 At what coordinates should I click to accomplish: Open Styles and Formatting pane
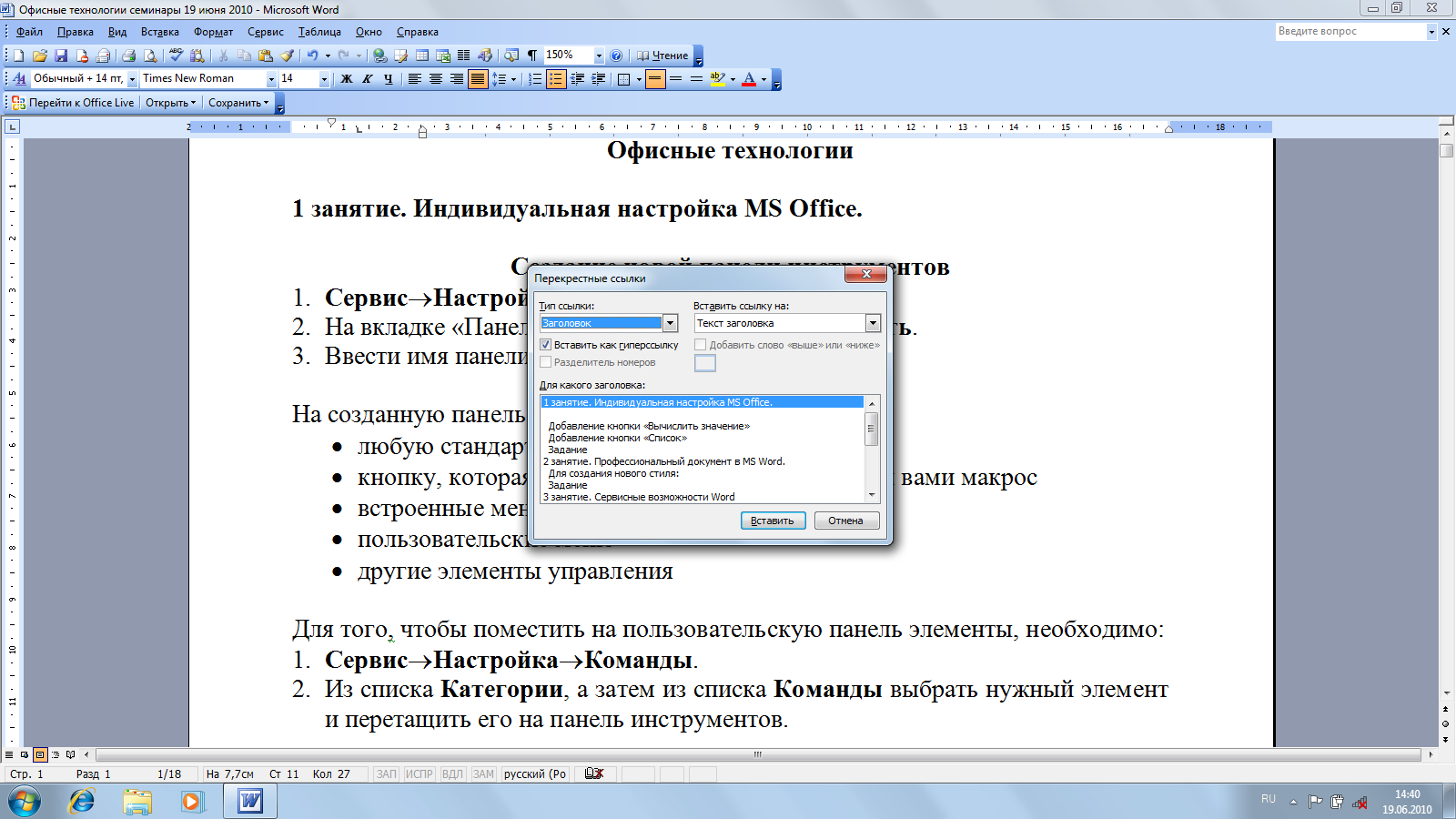coord(19,79)
